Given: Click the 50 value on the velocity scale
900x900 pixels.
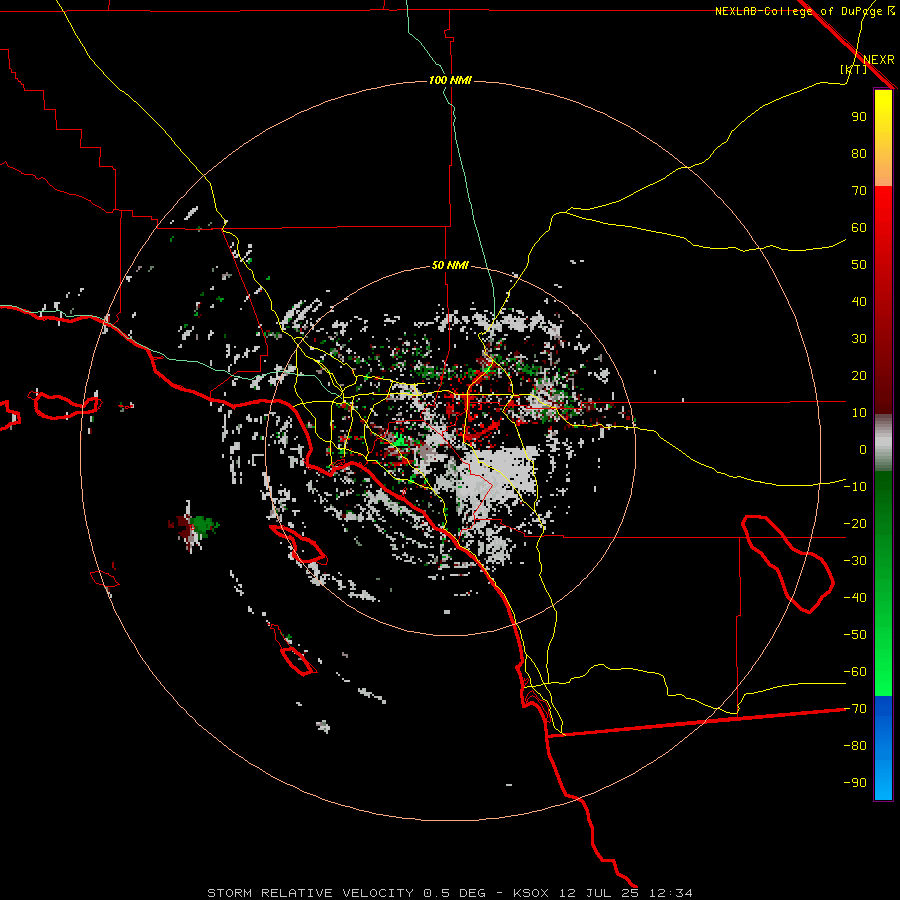Looking at the screenshot, I should tap(859, 265).
